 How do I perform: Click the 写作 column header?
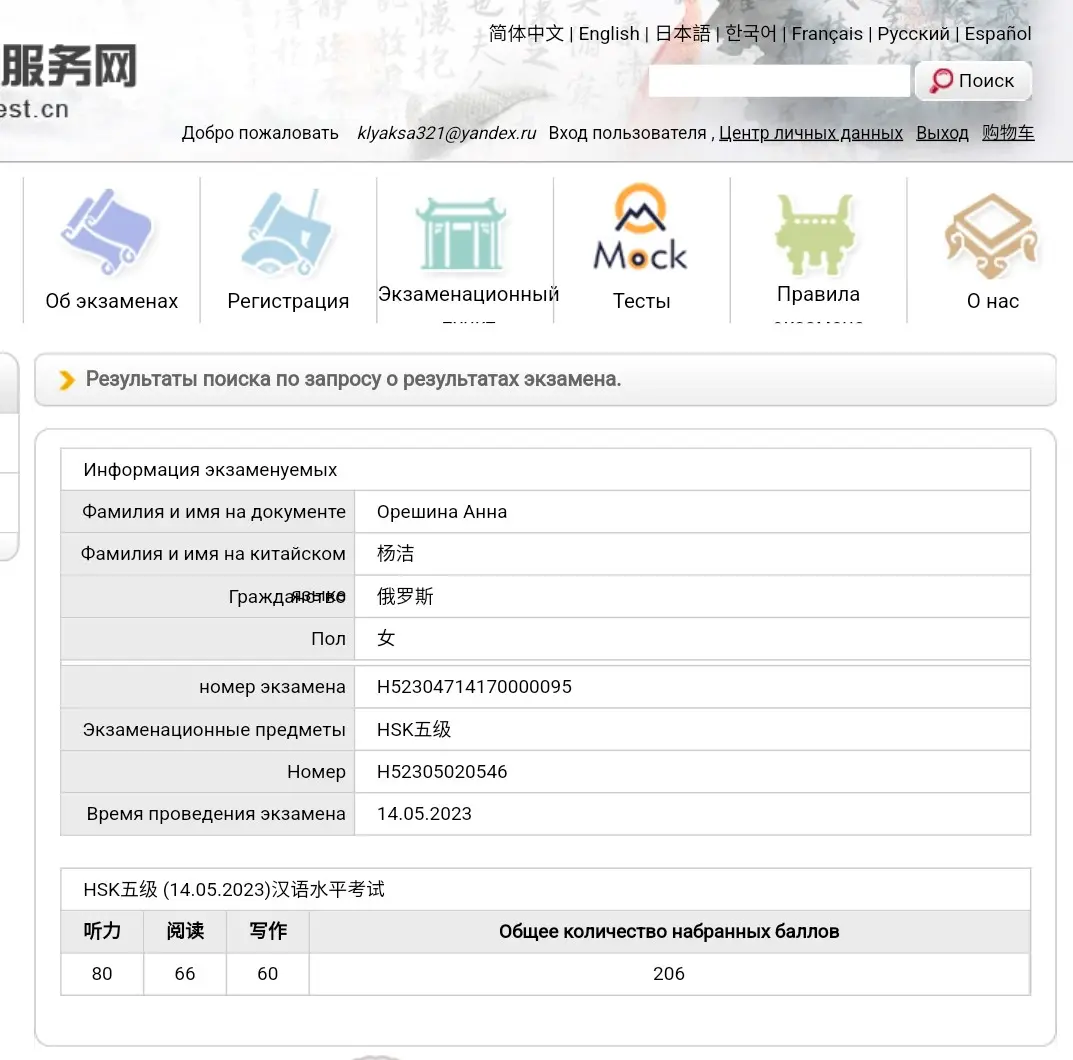pyautogui.click(x=268, y=931)
